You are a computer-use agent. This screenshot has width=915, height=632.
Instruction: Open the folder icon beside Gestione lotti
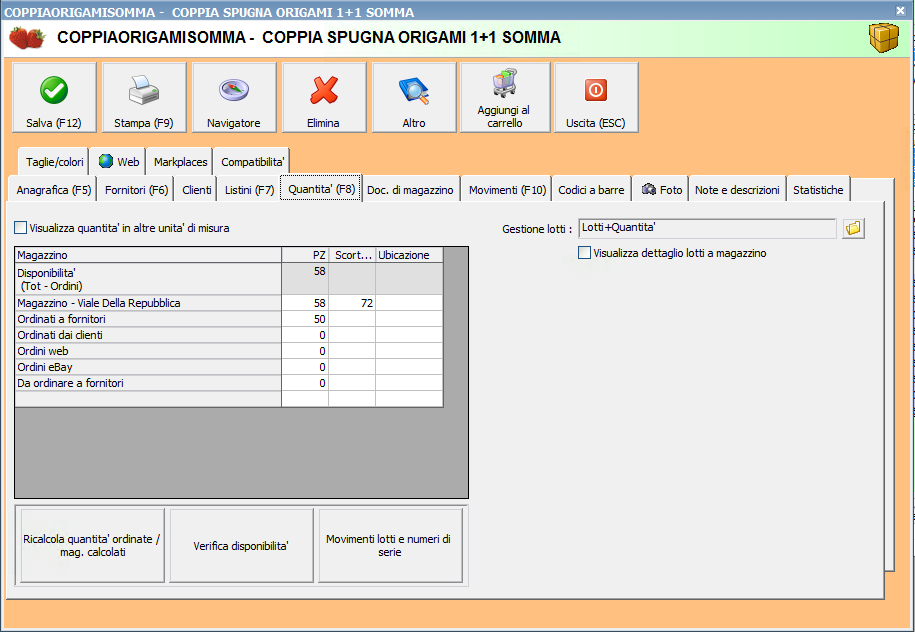point(853,229)
